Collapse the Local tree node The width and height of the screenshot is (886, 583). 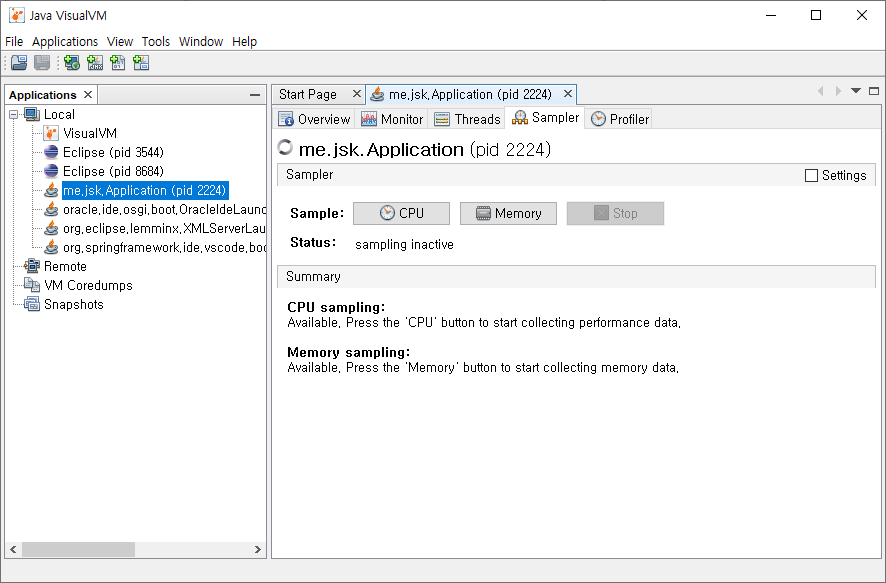point(14,114)
